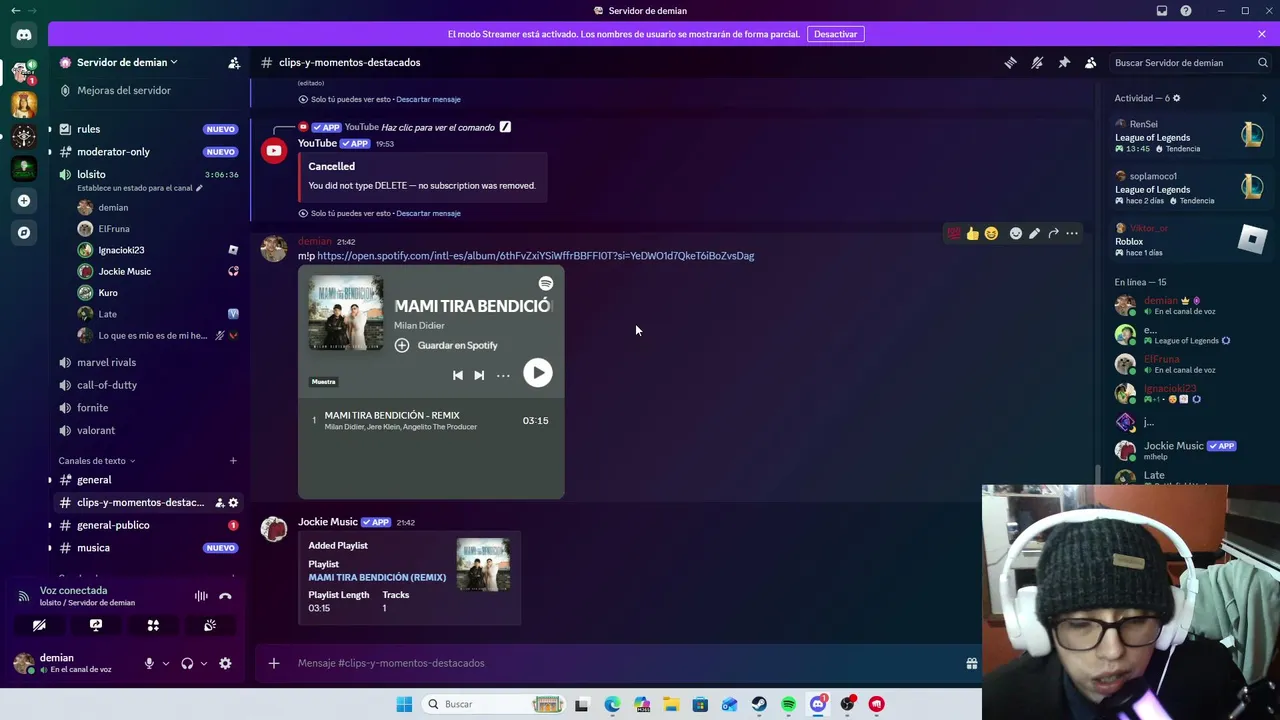Screen dimensions: 1280x720
Task: Click Guardar en Spotify button
Action: pos(446,345)
